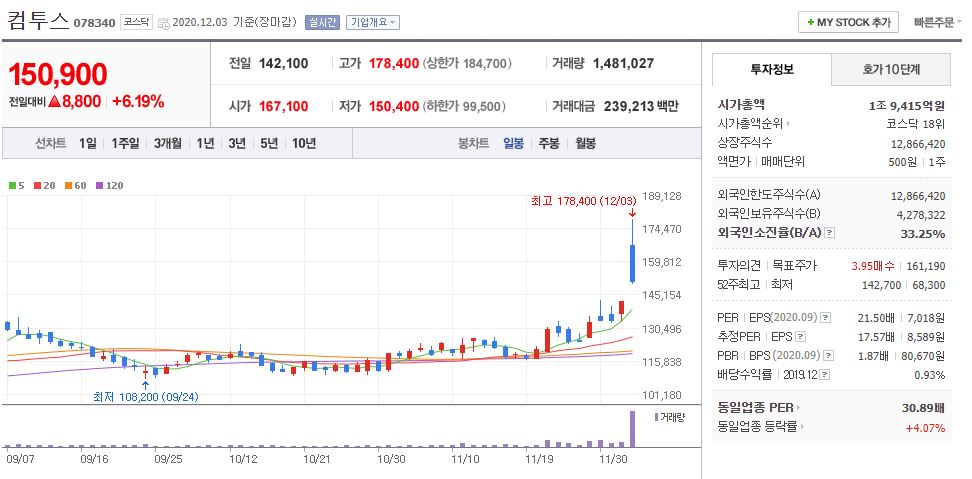Click the current price 150,900
Image resolution: width=972 pixels, height=479 pixels.
coord(58,74)
